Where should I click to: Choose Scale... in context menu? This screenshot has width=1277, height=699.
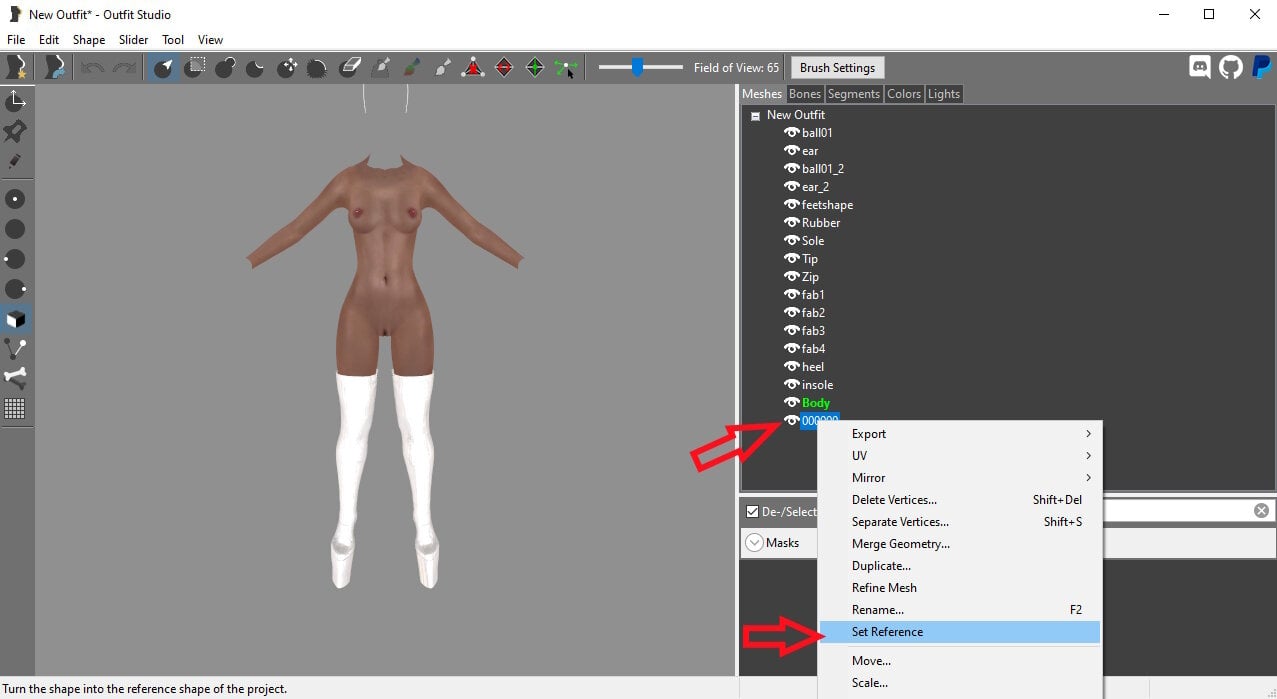tap(959, 683)
